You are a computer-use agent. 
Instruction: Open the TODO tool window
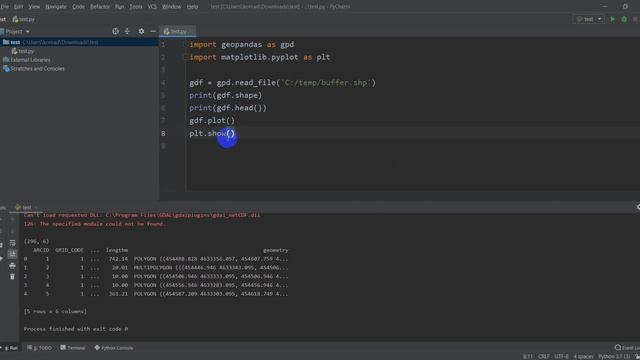coord(40,348)
